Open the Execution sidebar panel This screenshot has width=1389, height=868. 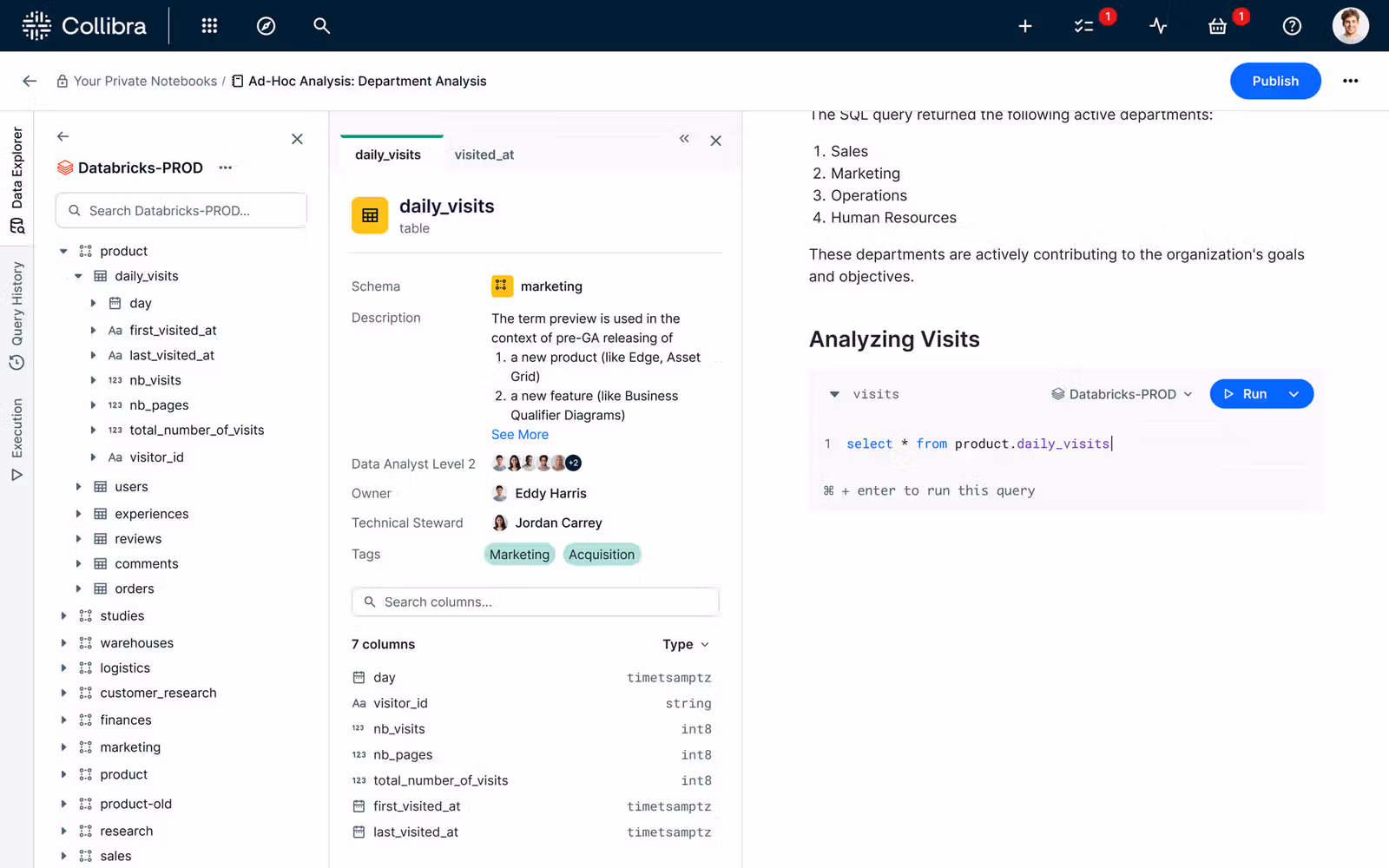pyautogui.click(x=17, y=438)
